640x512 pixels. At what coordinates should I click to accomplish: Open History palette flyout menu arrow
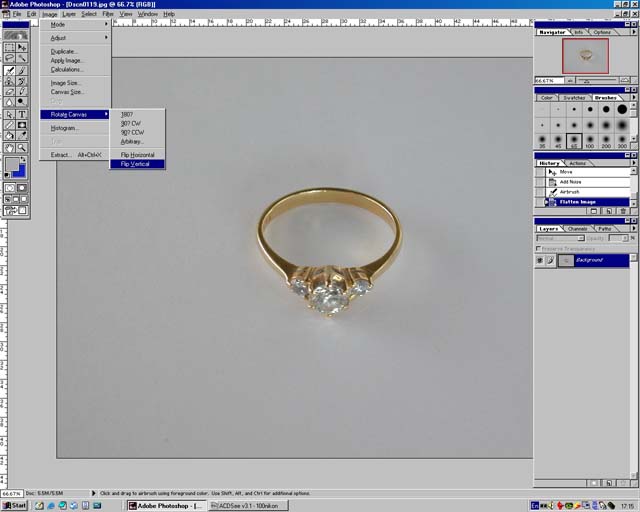point(633,163)
